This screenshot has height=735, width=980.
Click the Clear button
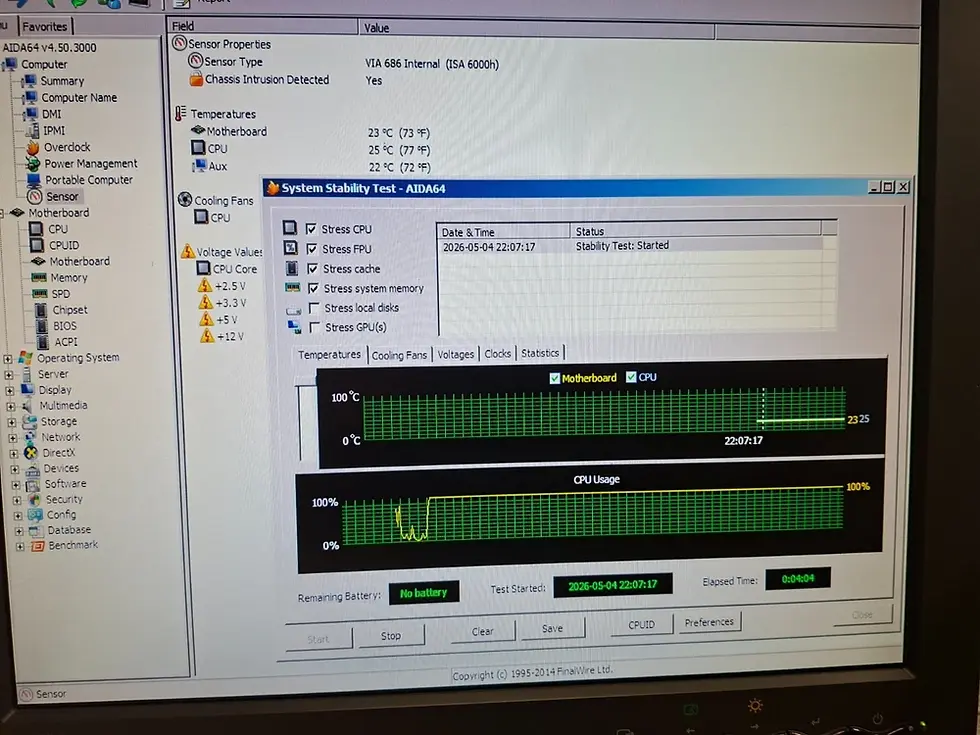point(482,631)
